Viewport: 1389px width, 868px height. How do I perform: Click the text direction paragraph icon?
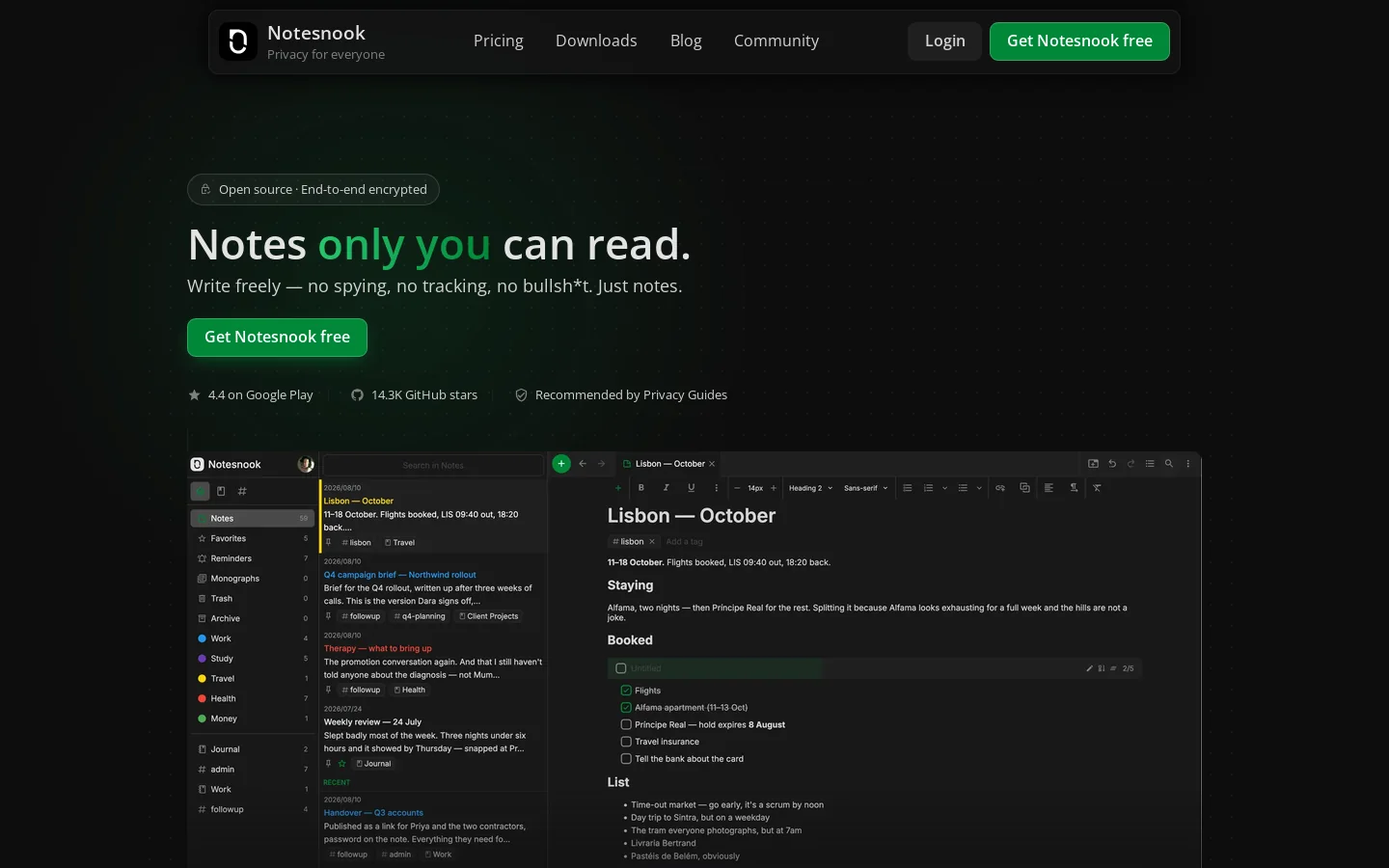1074,488
